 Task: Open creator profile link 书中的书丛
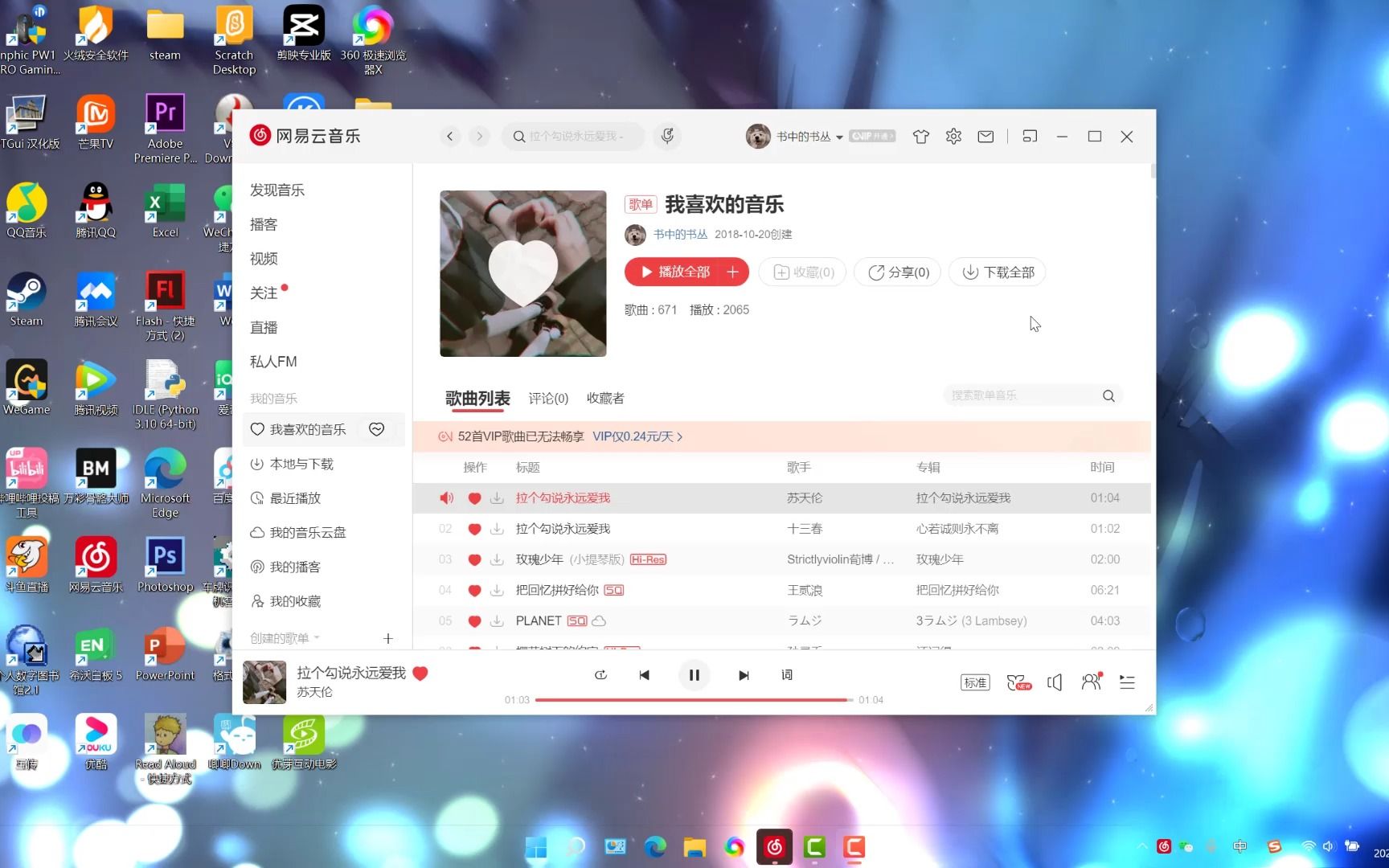point(680,235)
